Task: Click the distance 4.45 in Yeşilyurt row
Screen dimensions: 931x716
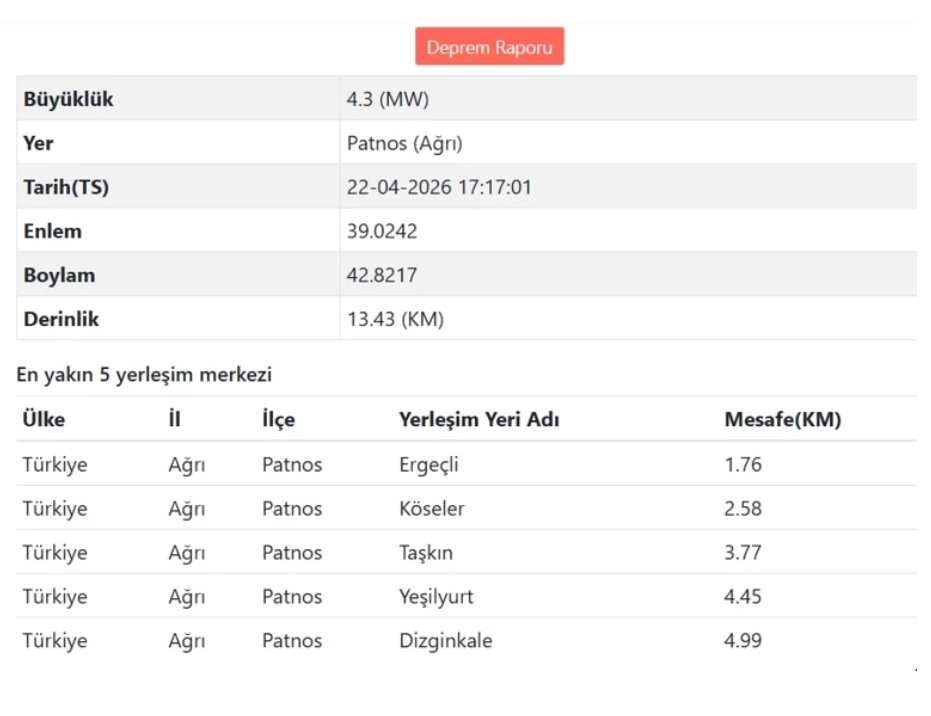Action: point(742,597)
